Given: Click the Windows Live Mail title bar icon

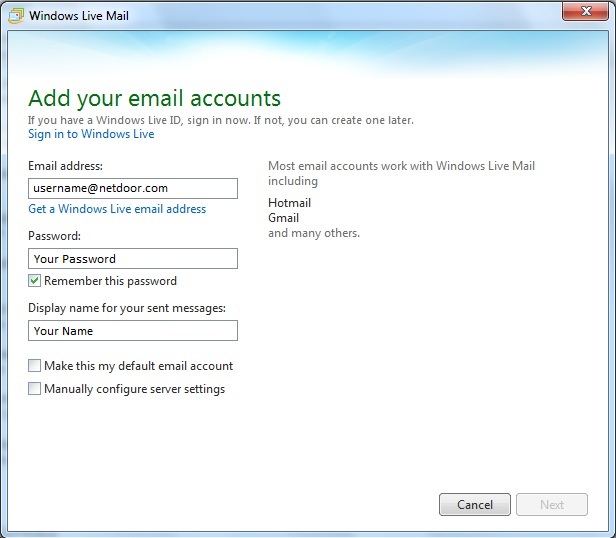Looking at the screenshot, I should point(14,16).
